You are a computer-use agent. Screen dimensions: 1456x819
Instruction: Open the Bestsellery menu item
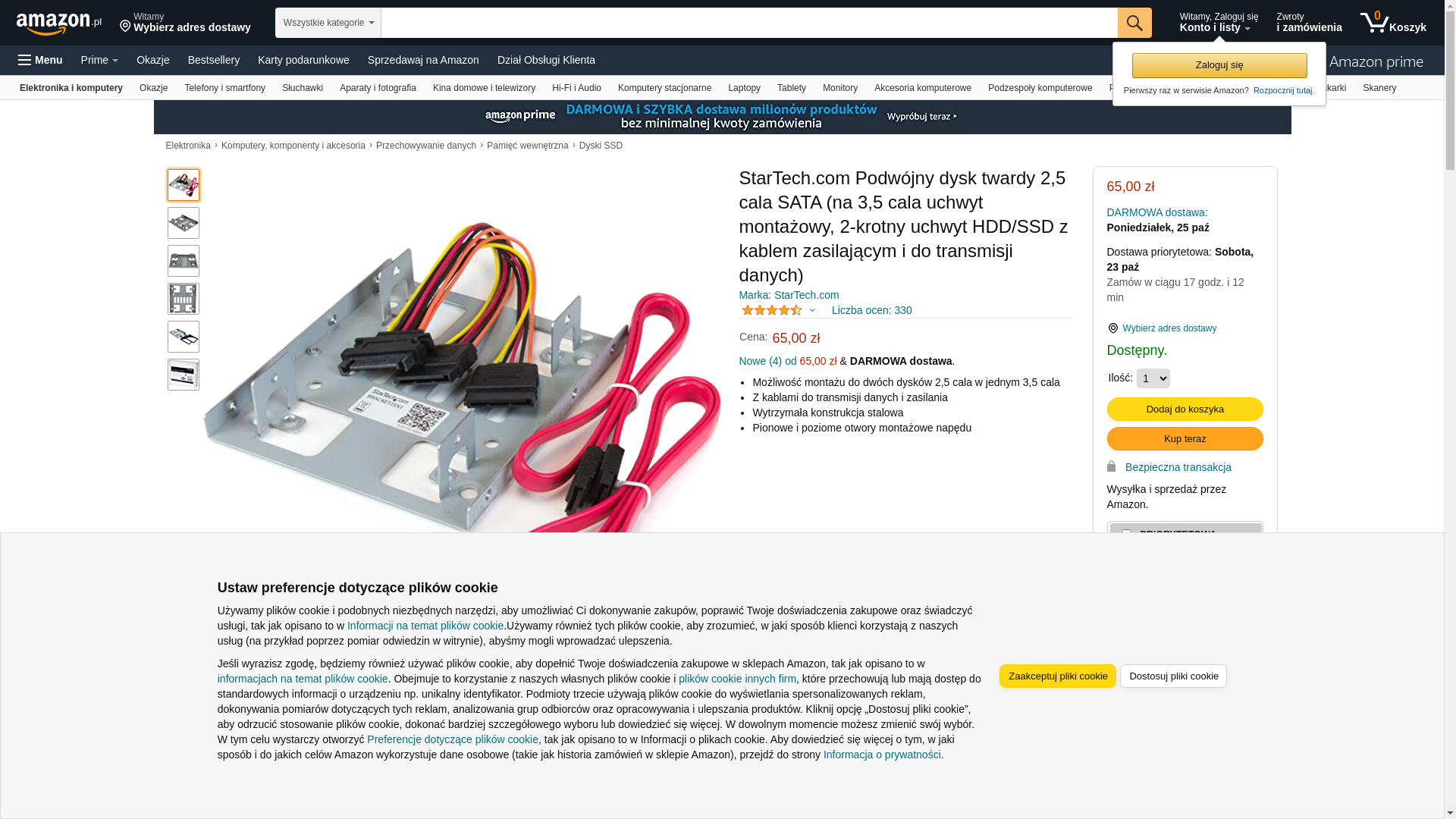coord(214,60)
